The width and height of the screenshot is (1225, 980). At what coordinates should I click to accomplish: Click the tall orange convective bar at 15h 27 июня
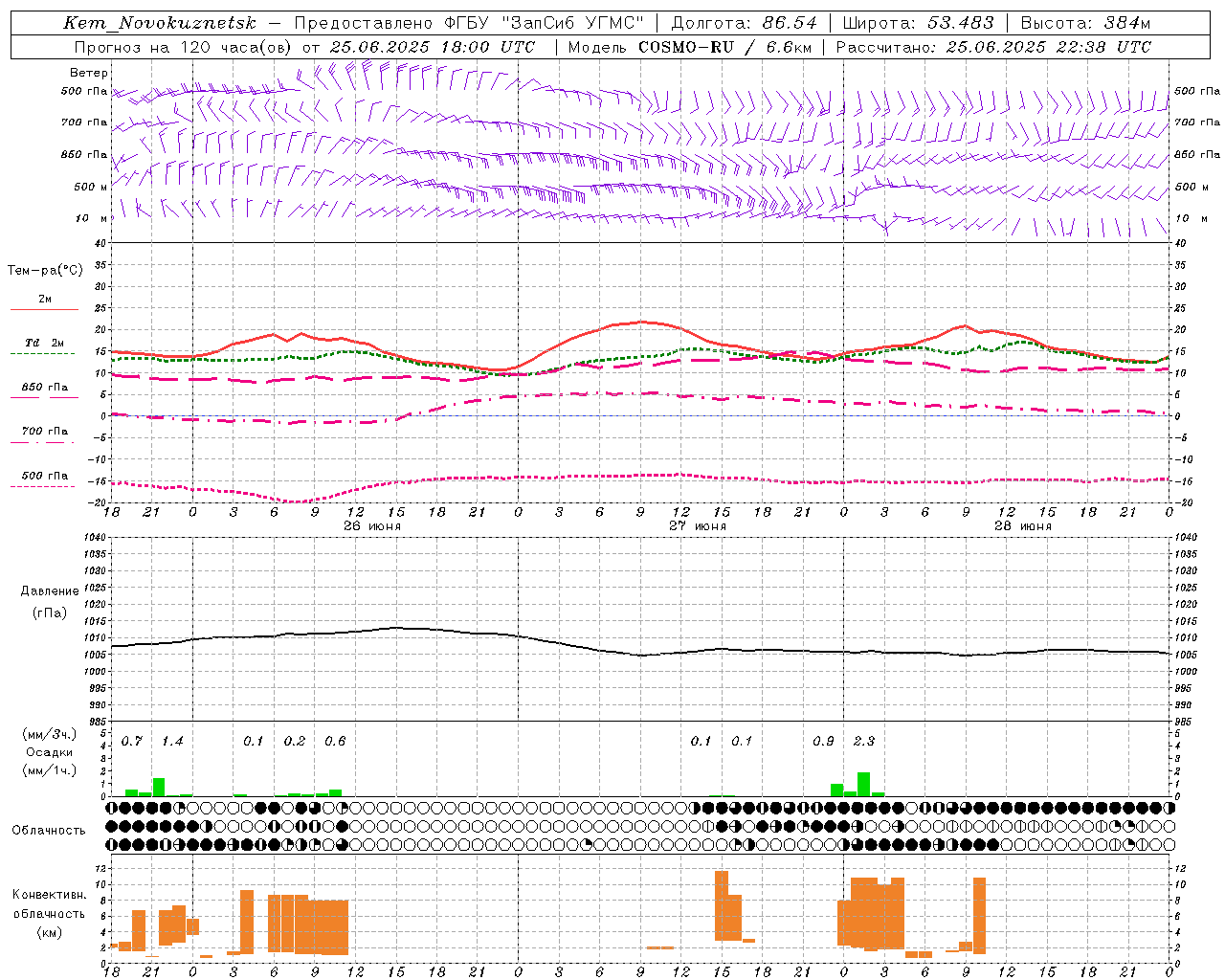pos(722,905)
